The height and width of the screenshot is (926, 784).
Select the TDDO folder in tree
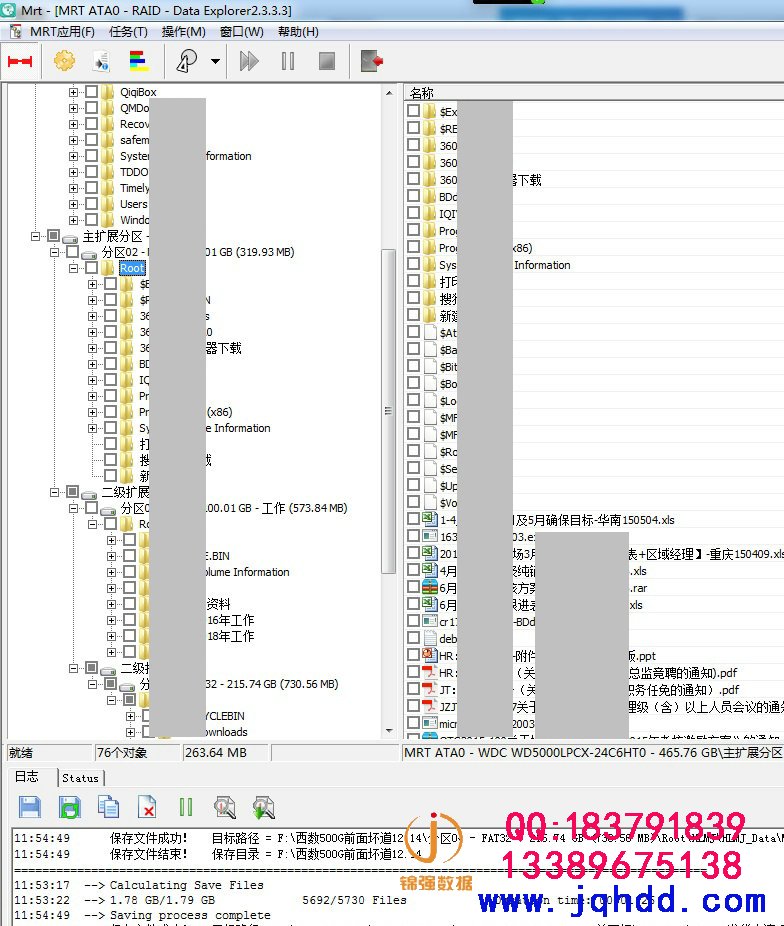[x=134, y=172]
